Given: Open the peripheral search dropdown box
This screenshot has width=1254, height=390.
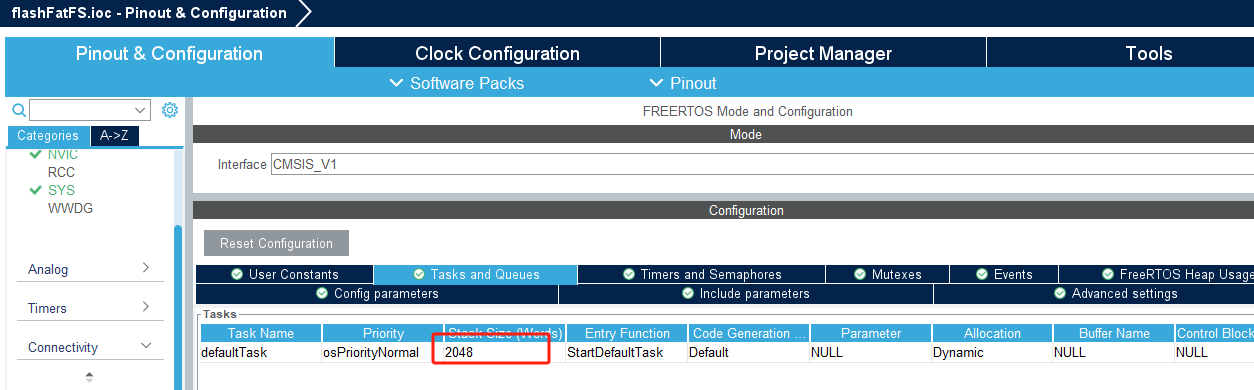Looking at the screenshot, I should point(89,110).
